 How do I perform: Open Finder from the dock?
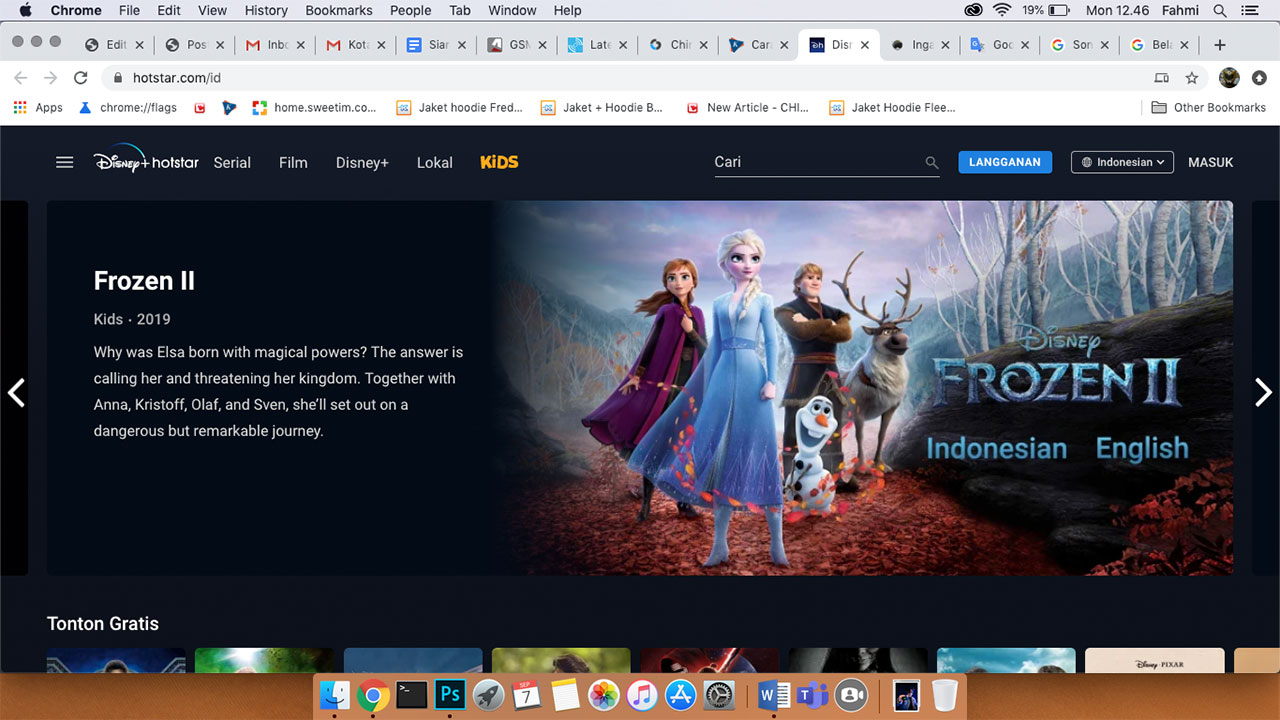[x=335, y=694]
